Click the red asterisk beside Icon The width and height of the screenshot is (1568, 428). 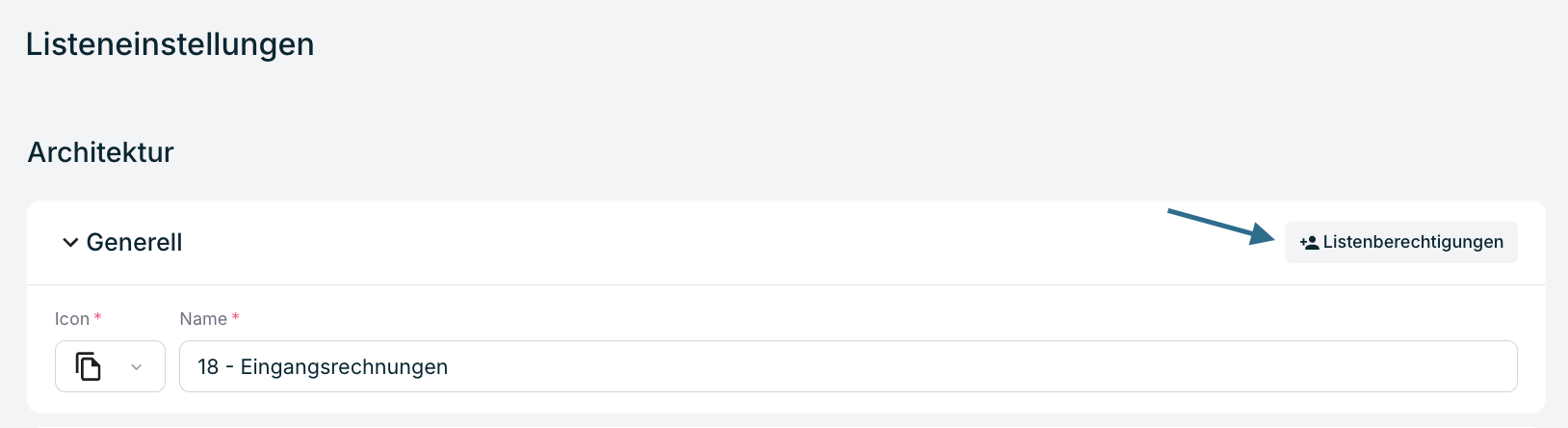click(98, 316)
